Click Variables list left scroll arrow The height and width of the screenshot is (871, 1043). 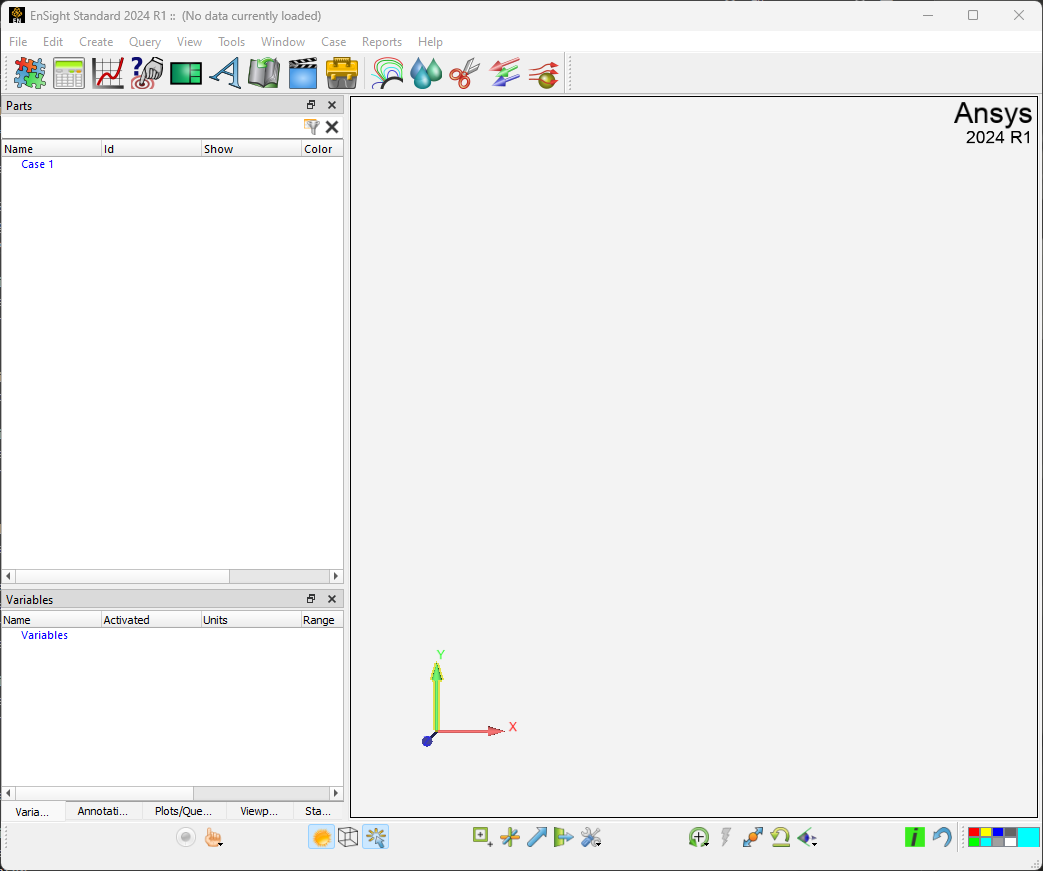click(x=9, y=793)
